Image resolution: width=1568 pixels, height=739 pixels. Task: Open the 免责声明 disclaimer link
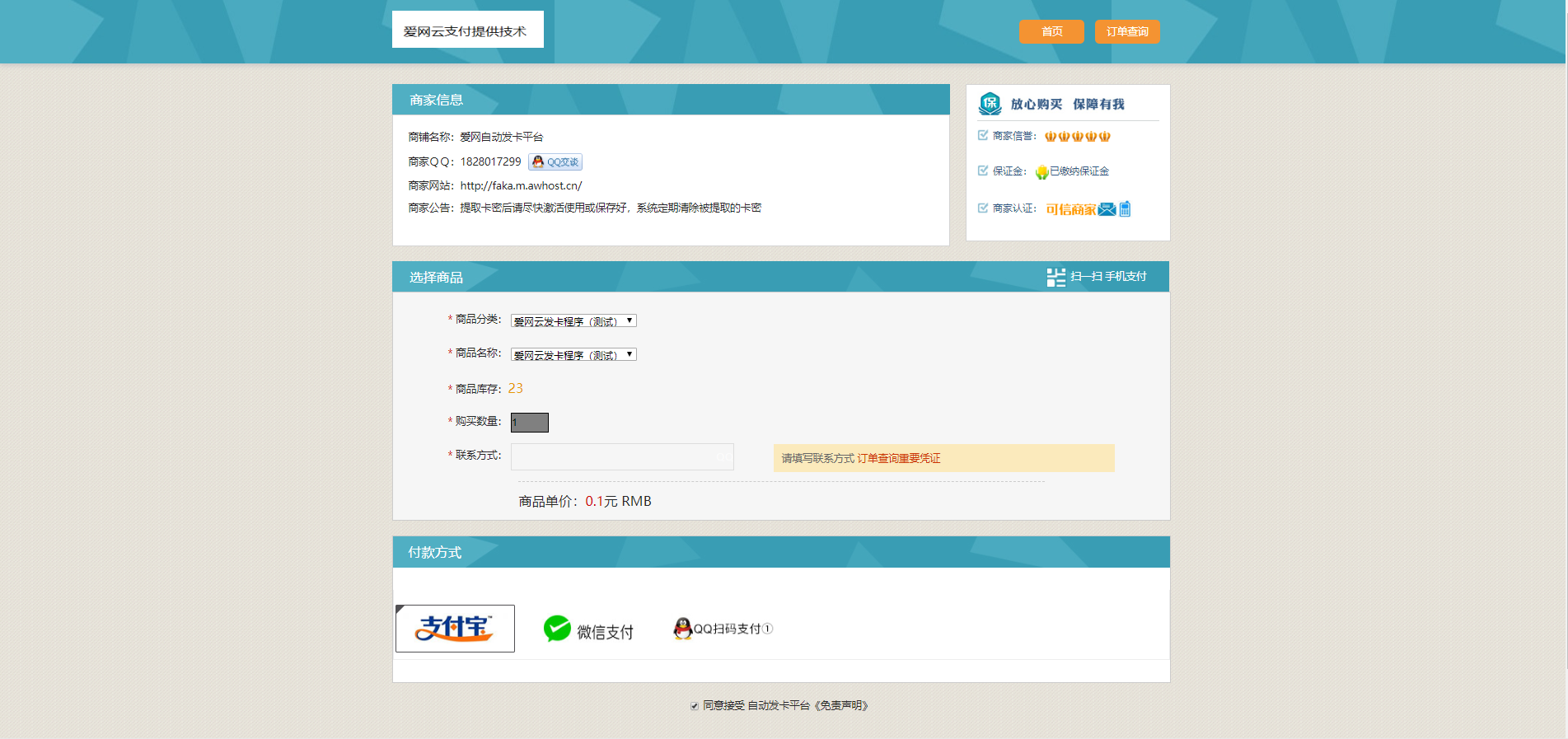(841, 706)
